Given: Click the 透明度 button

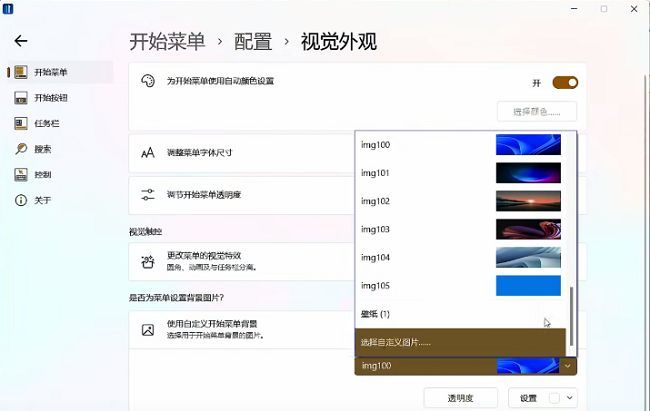Looking at the screenshot, I should tap(461, 398).
